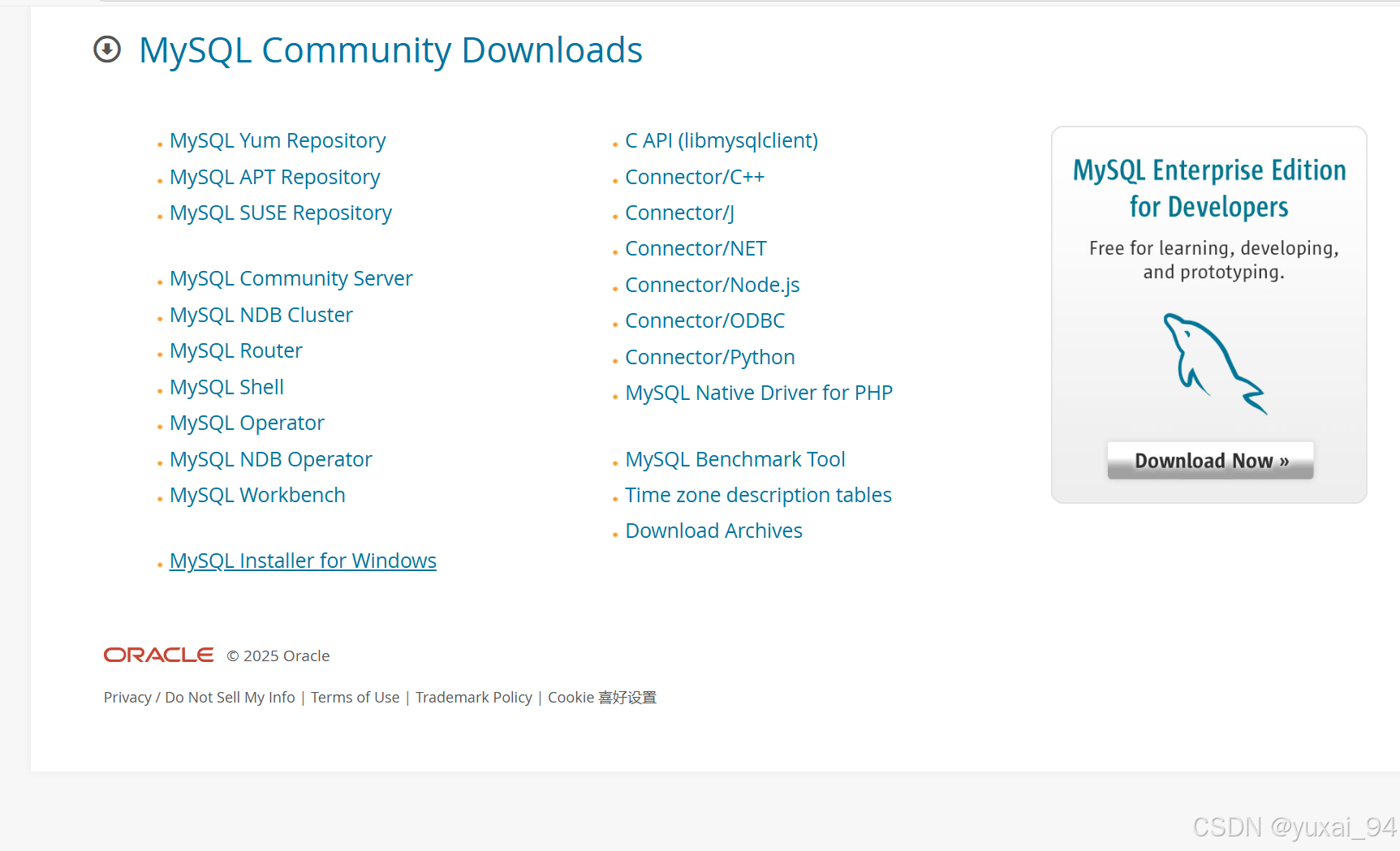Open MySQL Community Server download page
This screenshot has width=1400, height=851.
[291, 277]
